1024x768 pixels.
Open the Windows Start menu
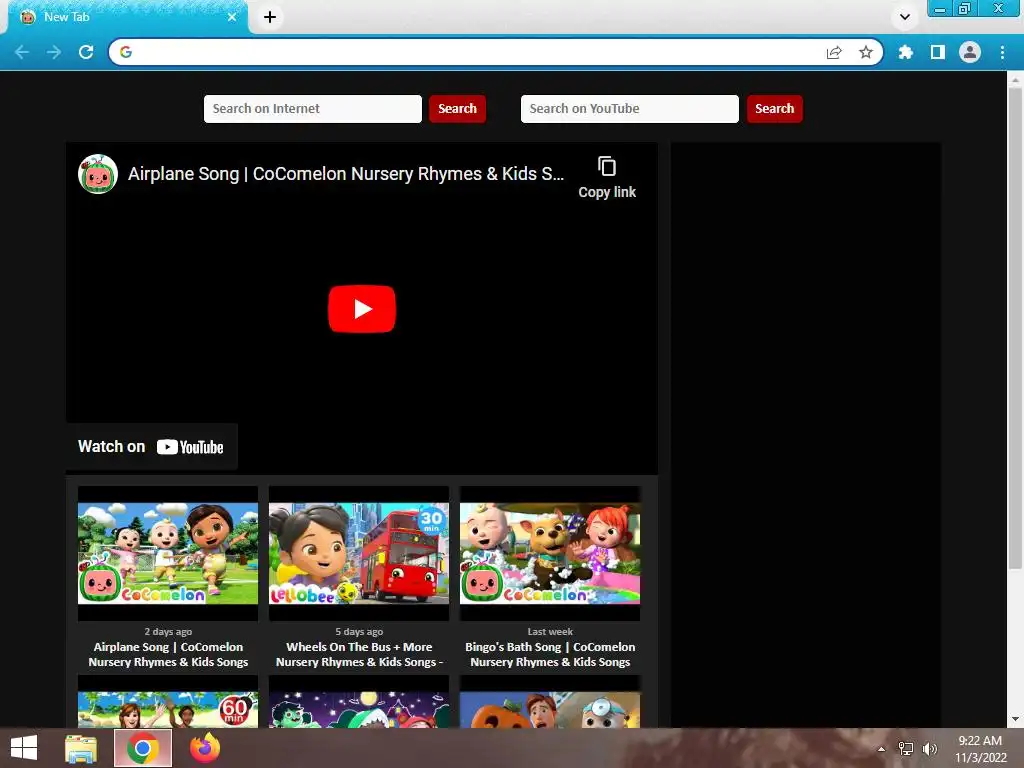(x=24, y=748)
